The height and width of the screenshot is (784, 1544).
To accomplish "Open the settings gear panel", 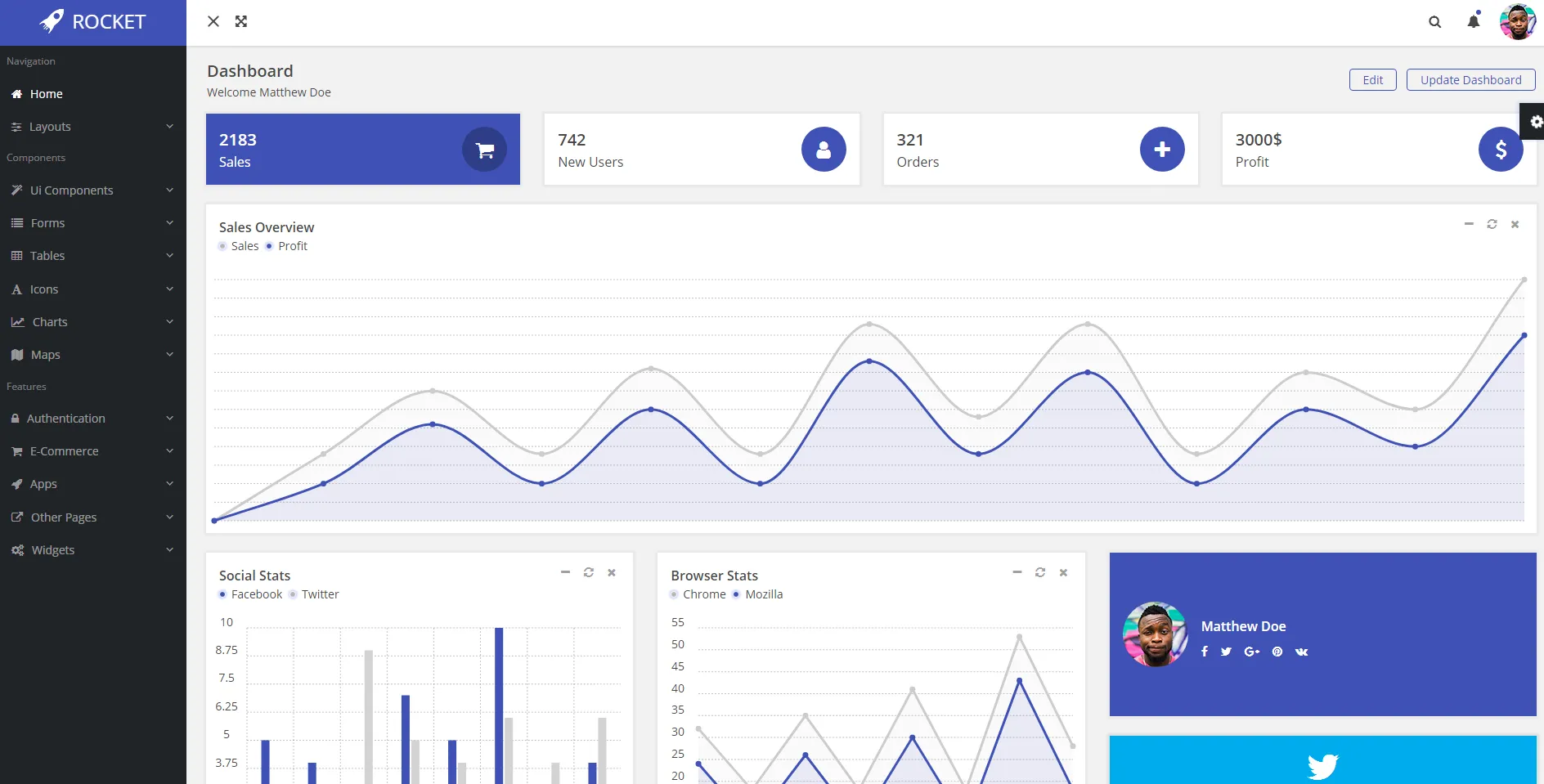I will (1536, 122).
